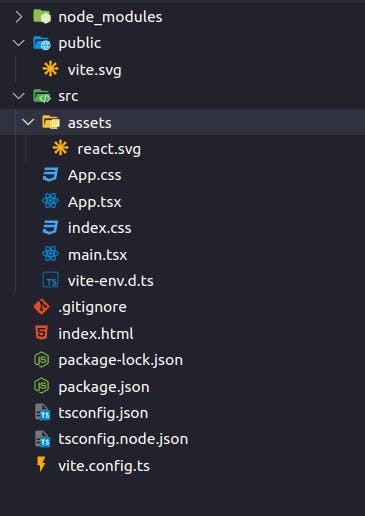Click the public folder globe icon
Viewport: 365px width, 516px height.
coord(42,43)
